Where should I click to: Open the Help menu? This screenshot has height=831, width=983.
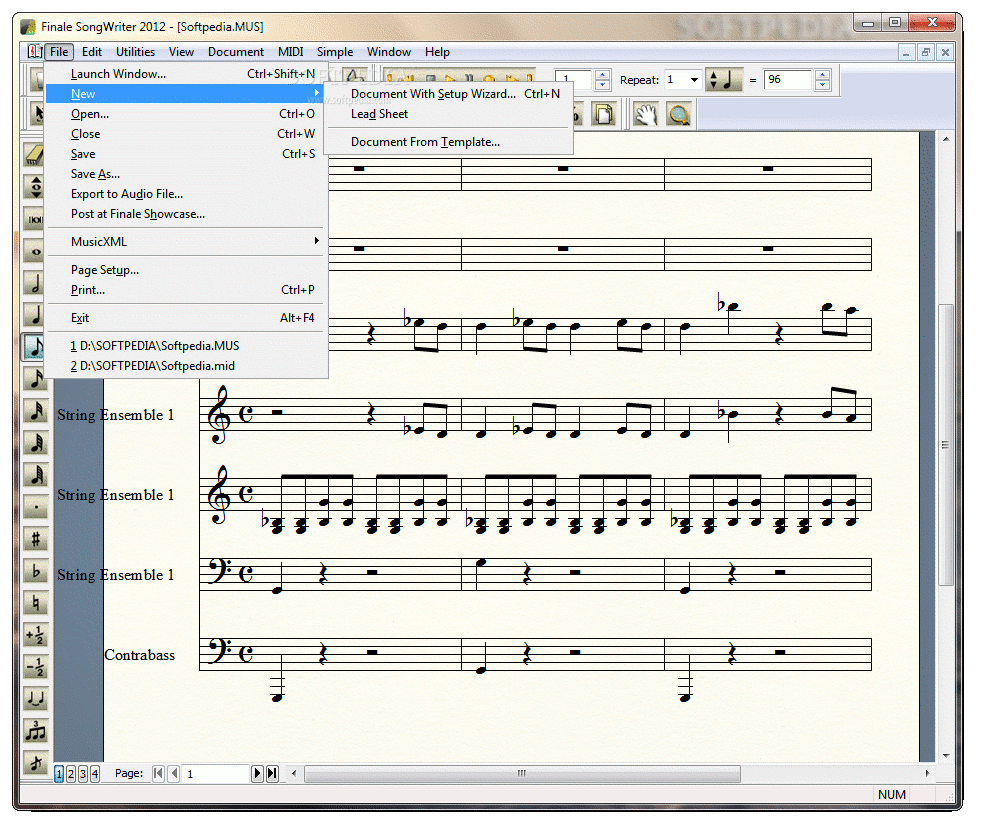coord(437,51)
